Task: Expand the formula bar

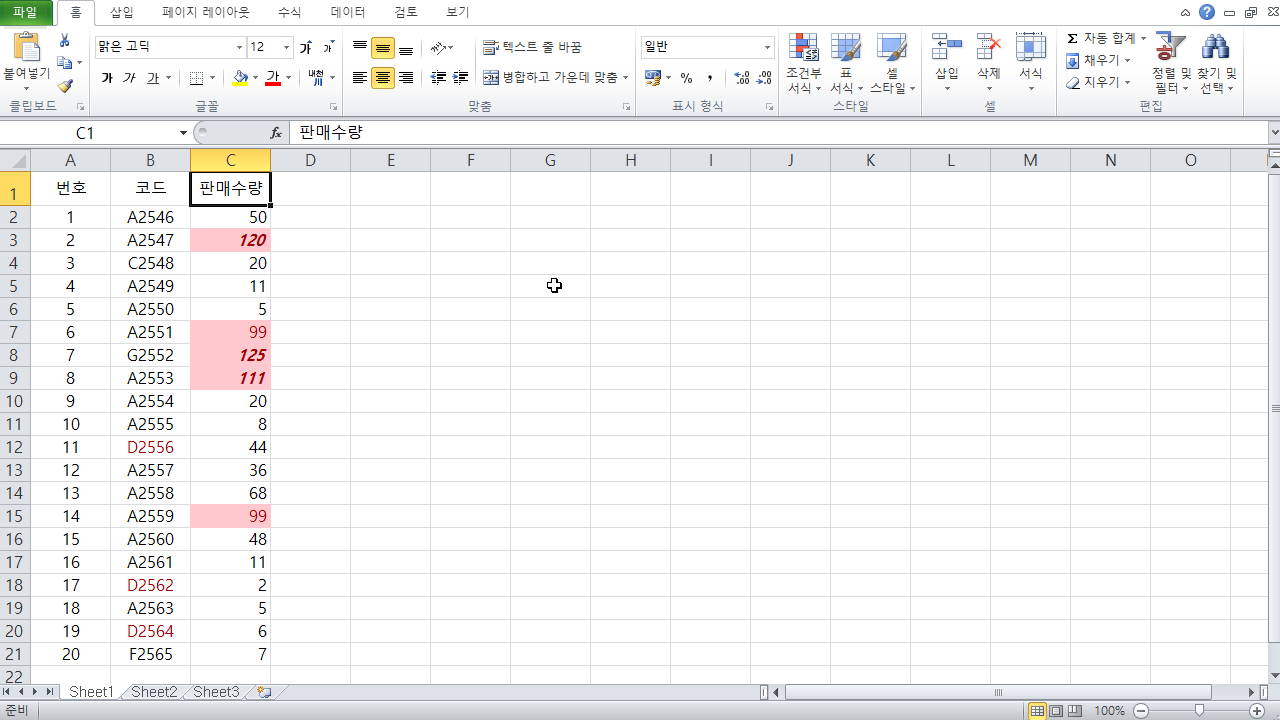Action: click(x=1273, y=133)
